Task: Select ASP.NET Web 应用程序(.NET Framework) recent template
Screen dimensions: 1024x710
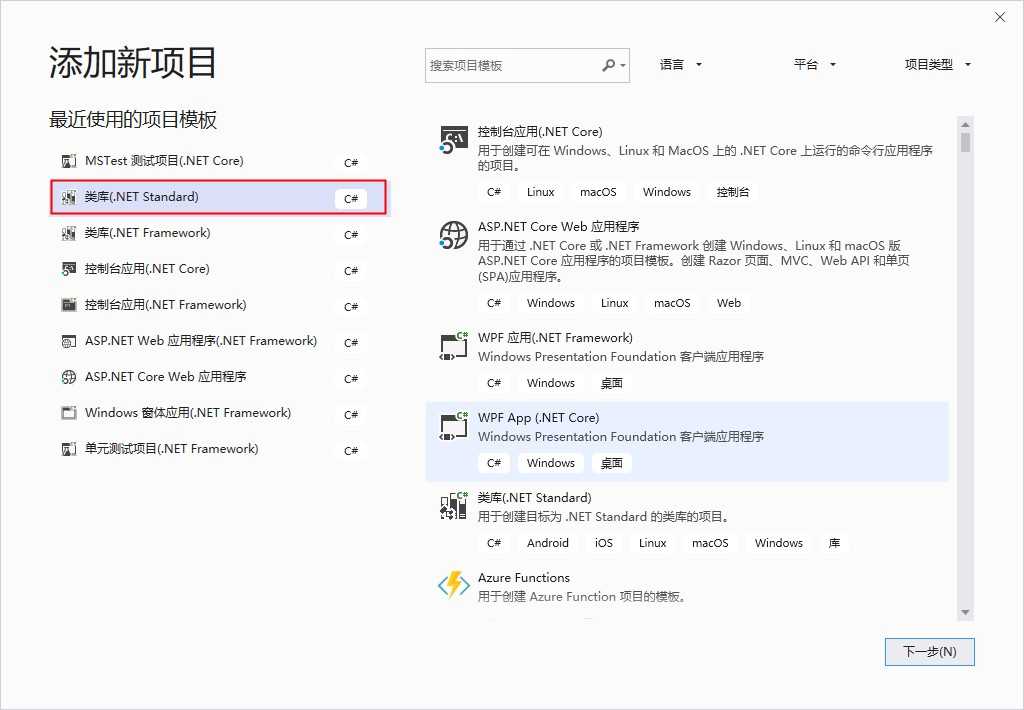Action: [x=218, y=341]
